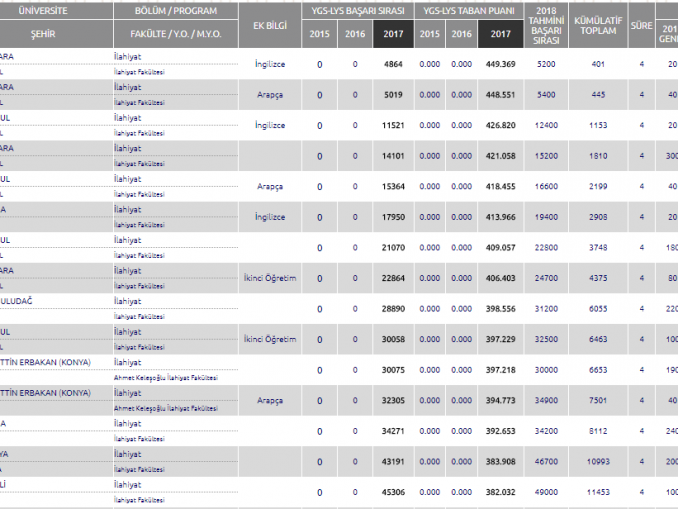The height and width of the screenshot is (509, 678).
Task: Open İlahiyat program link with rank 4864
Action: pyautogui.click(x=127, y=57)
